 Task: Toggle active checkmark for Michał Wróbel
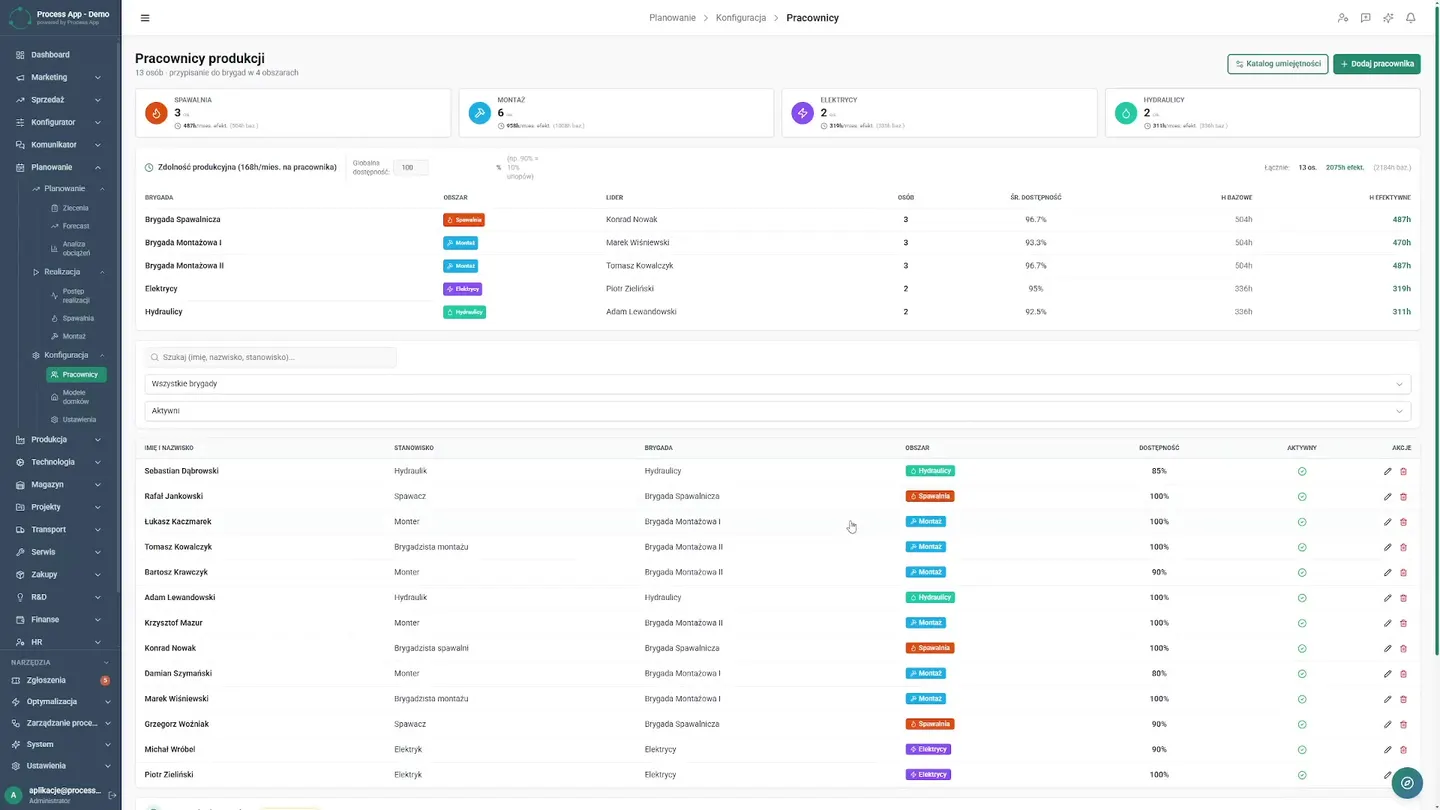pos(1302,749)
